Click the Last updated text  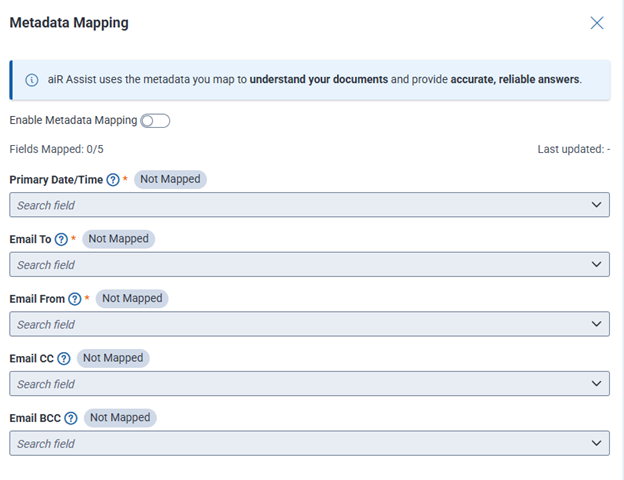(x=573, y=149)
